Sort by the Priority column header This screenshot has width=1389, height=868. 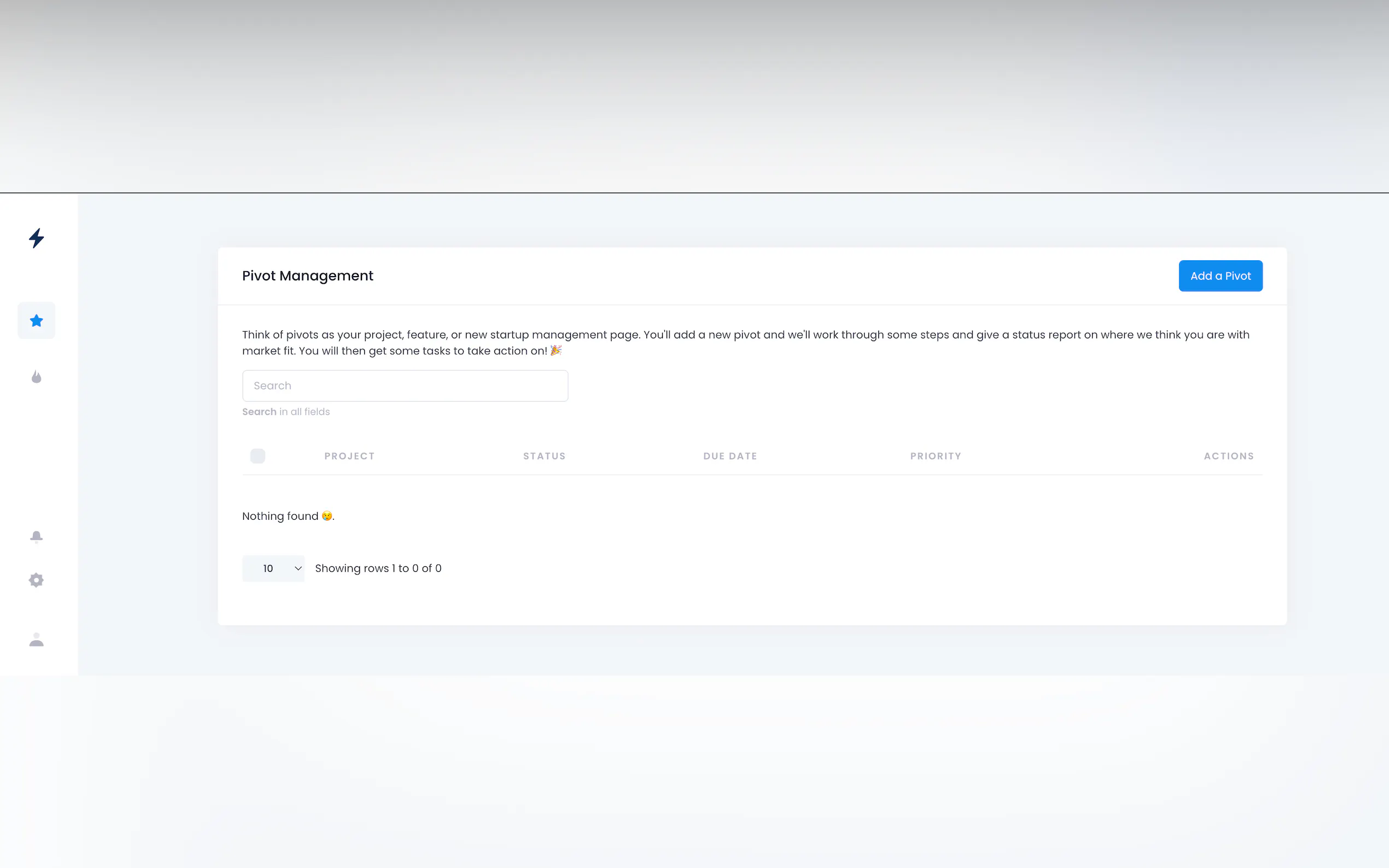tap(935, 456)
